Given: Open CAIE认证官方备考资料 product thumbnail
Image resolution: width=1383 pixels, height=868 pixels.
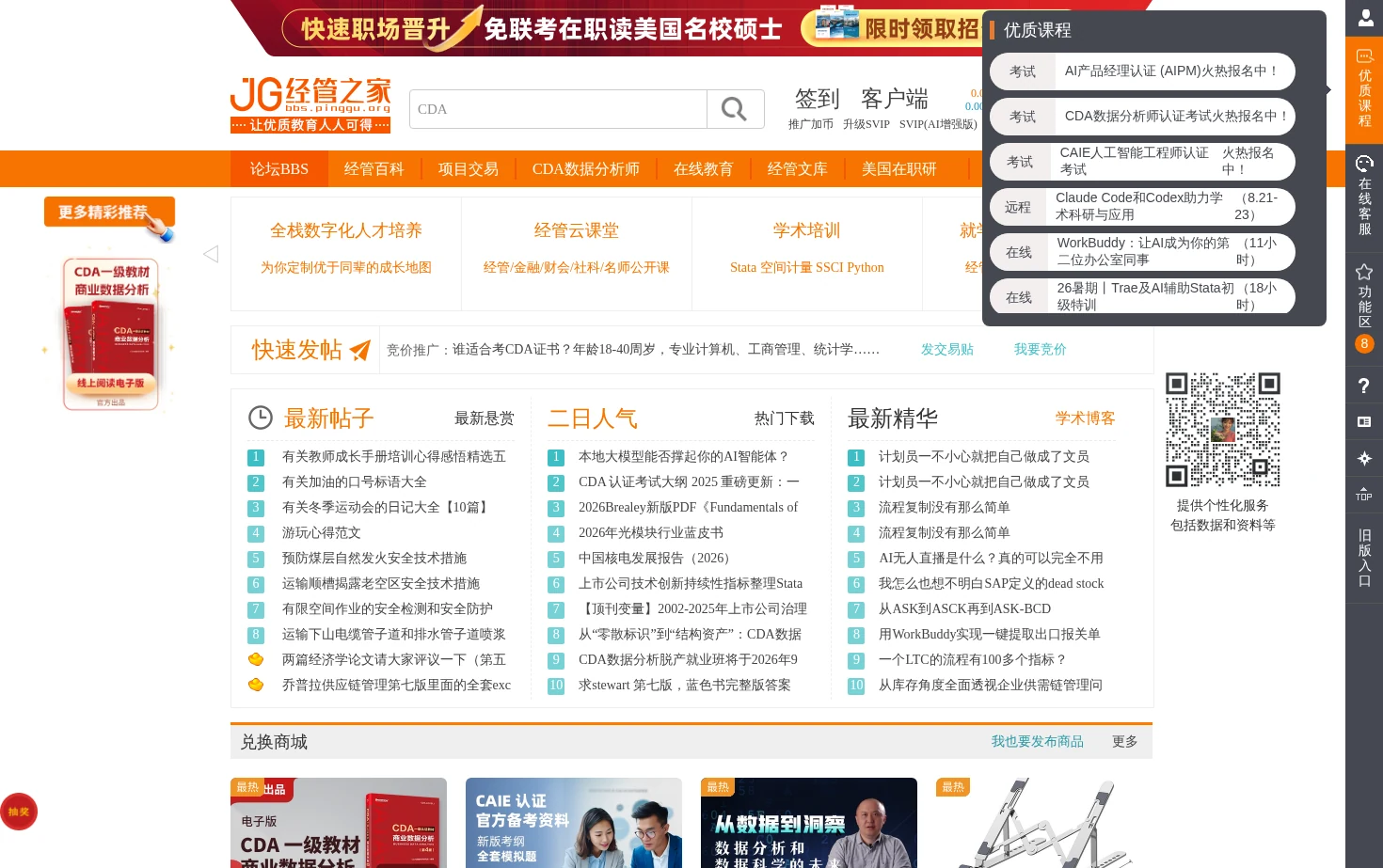Looking at the screenshot, I should pyautogui.click(x=574, y=823).
